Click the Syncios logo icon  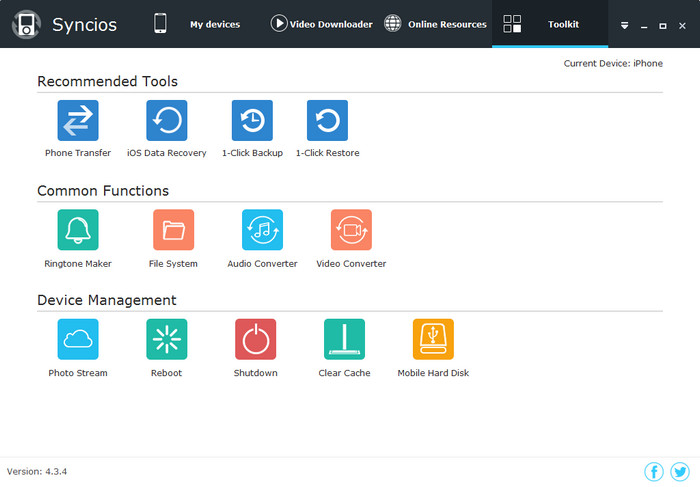coord(26,25)
